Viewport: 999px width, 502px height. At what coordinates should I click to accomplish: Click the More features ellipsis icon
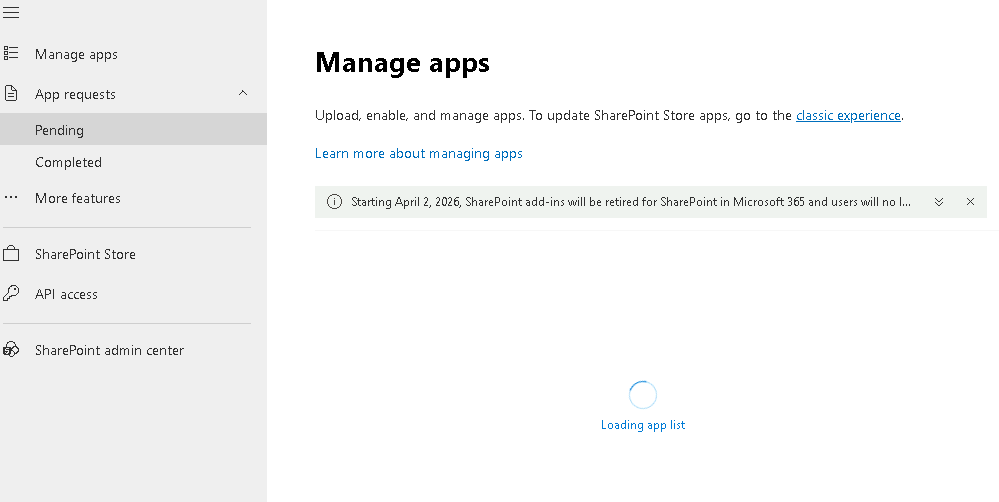coord(11,197)
